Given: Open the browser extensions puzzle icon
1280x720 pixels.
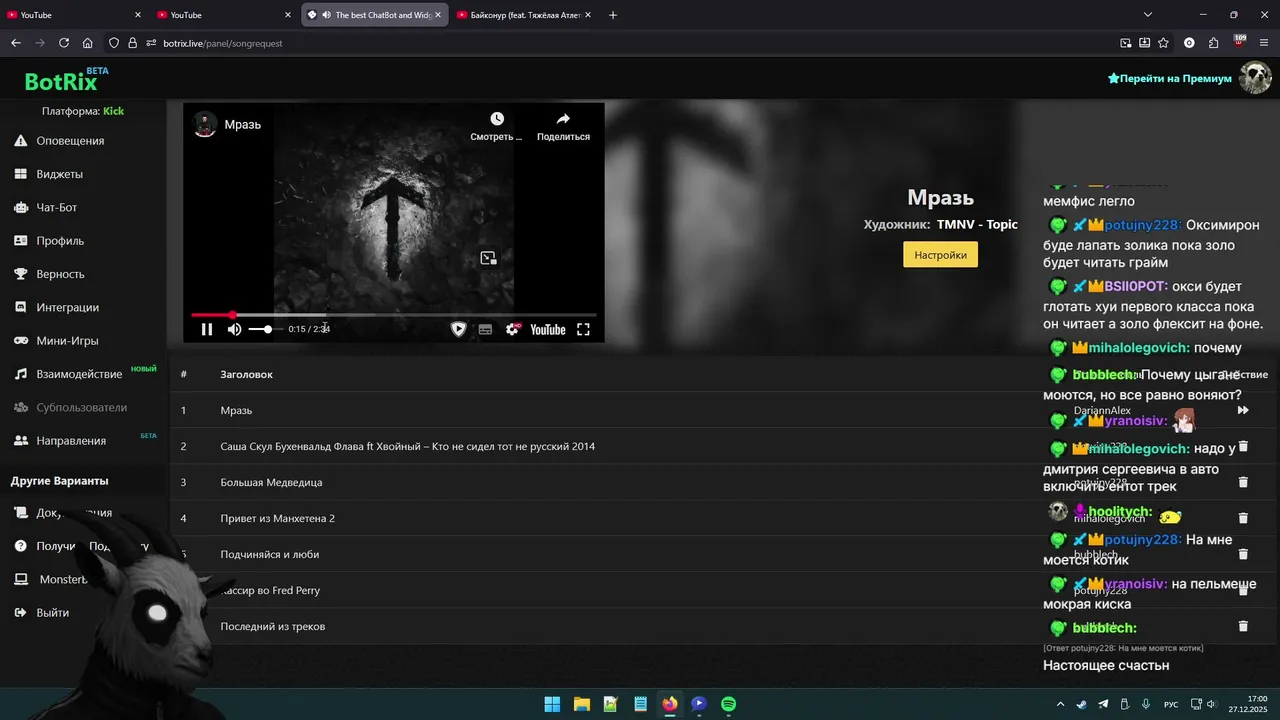Looking at the screenshot, I should 1214,43.
